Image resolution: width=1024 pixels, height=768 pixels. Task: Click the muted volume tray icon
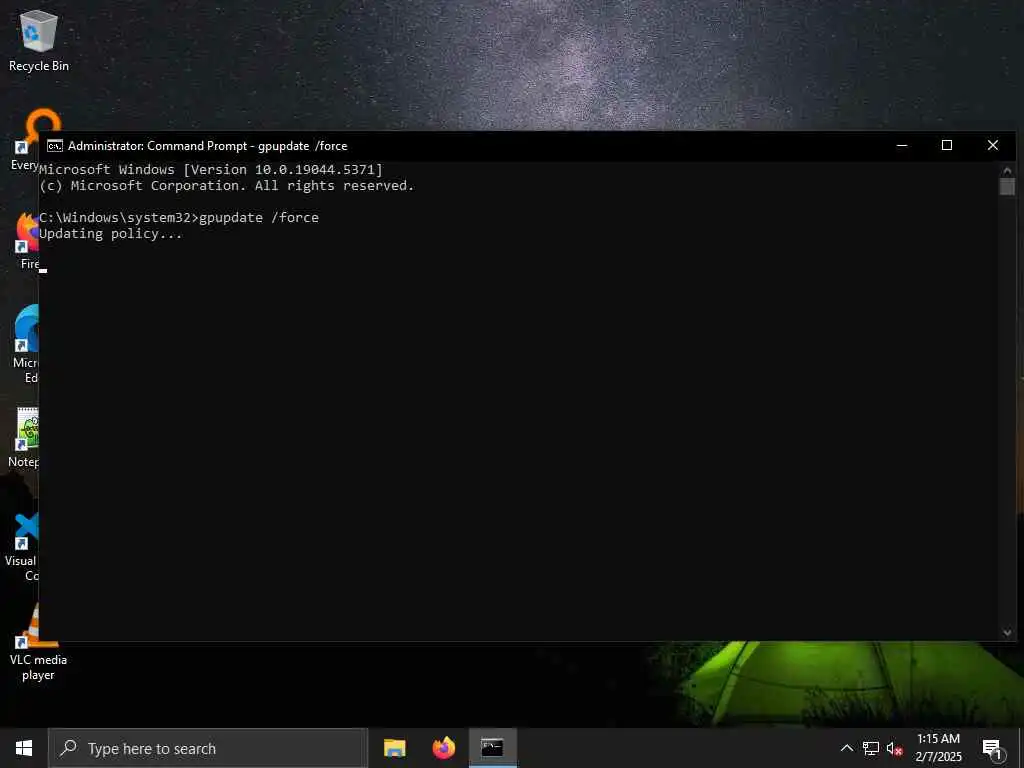click(x=894, y=748)
